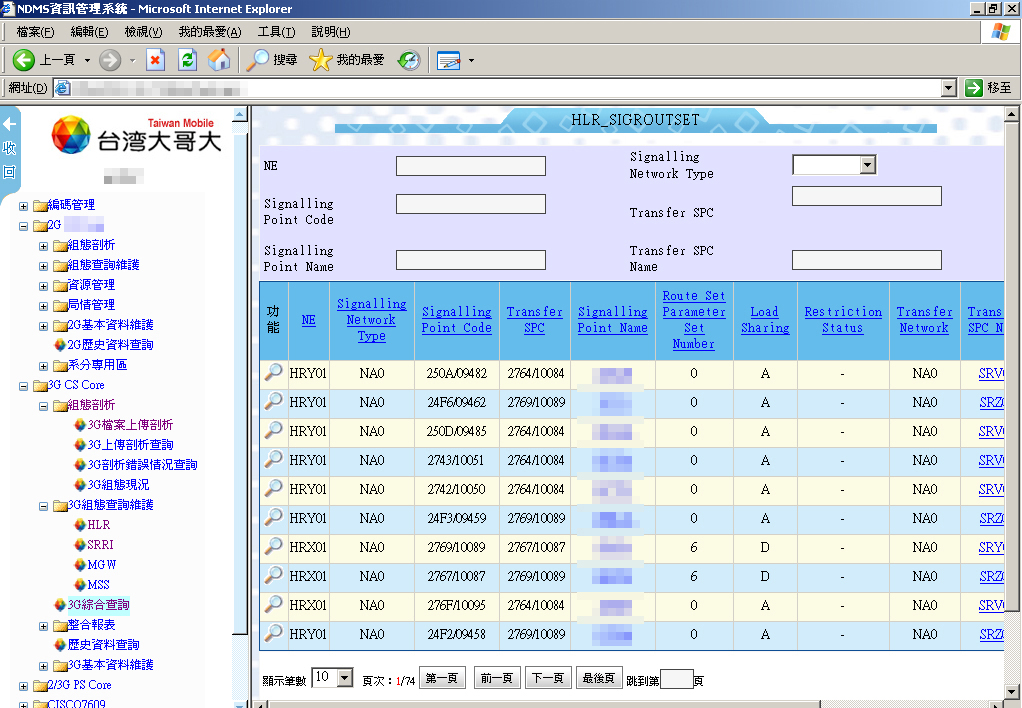
Task: Click the sidebar collapse arrow icon
Action: [10, 125]
